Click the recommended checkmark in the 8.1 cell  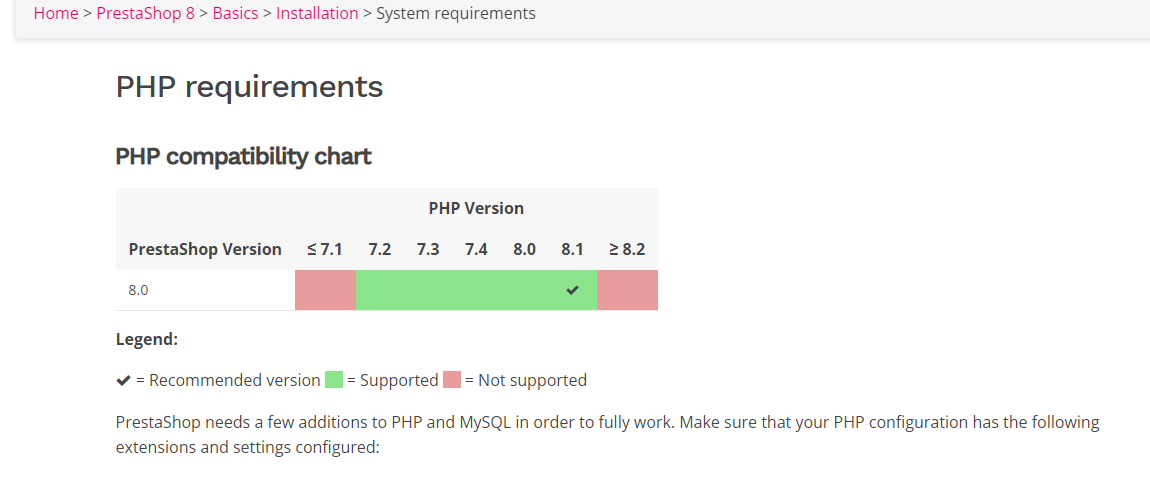pyautogui.click(x=572, y=290)
